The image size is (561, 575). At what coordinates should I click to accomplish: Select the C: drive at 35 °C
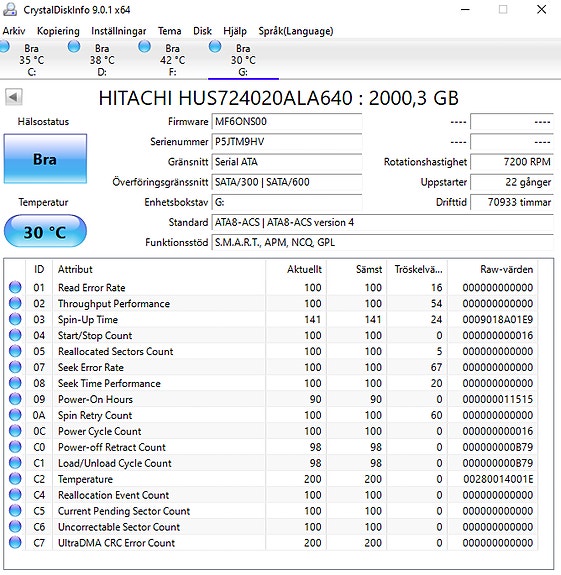32,60
